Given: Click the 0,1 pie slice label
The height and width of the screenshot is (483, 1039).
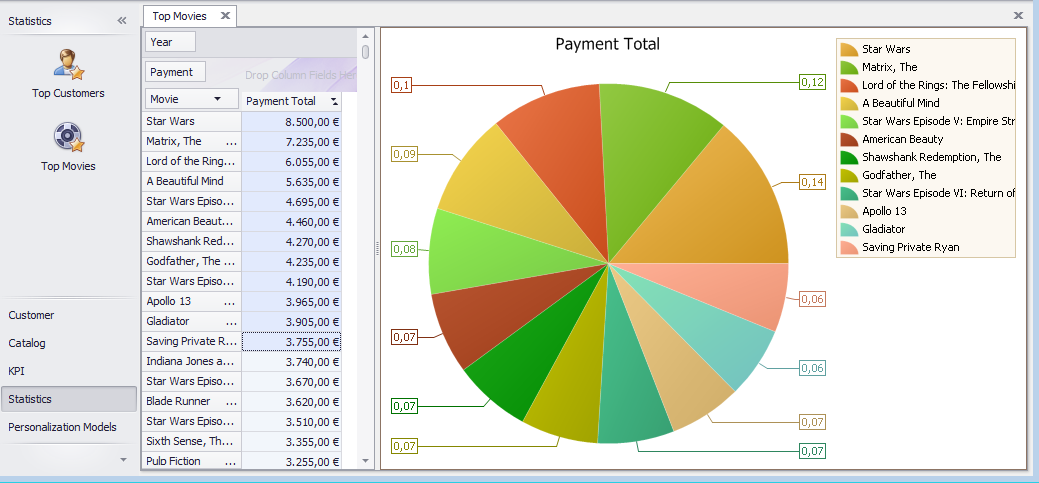Looking at the screenshot, I should click(402, 85).
